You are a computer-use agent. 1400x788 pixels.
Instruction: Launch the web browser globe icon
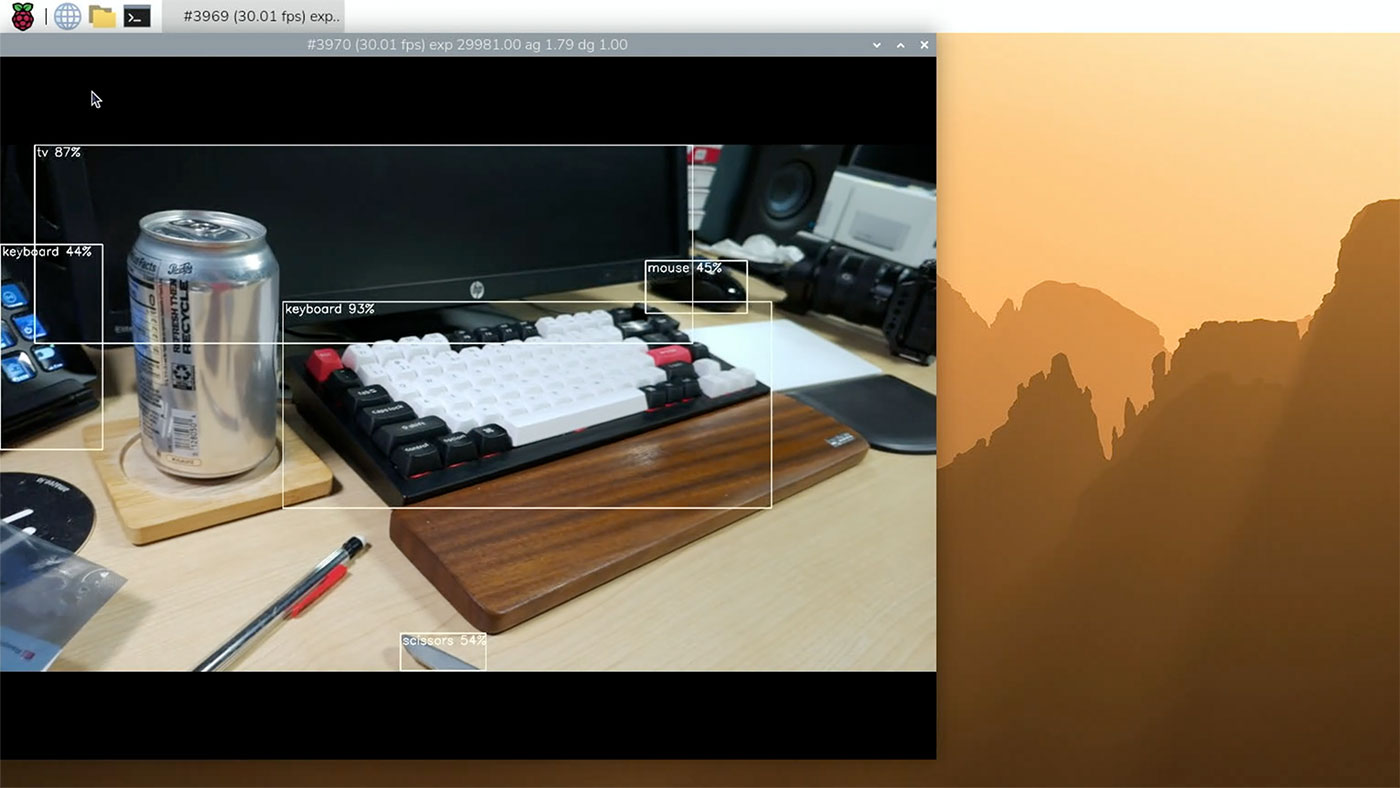(x=67, y=16)
